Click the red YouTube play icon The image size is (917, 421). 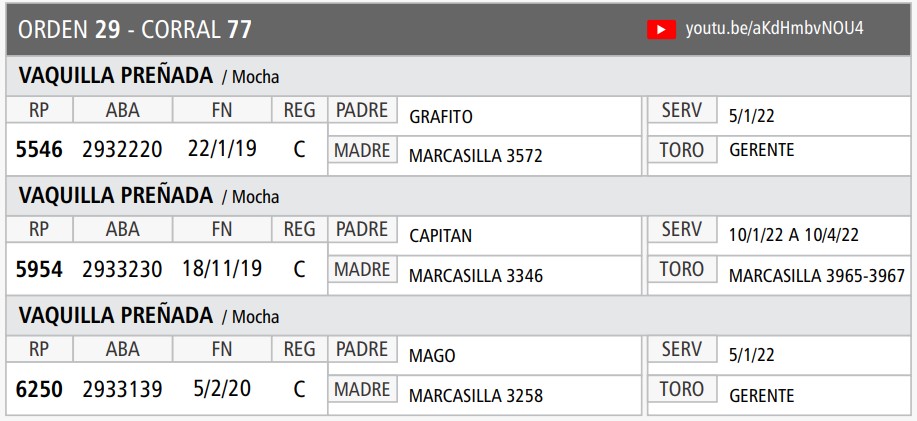pyautogui.click(x=661, y=30)
